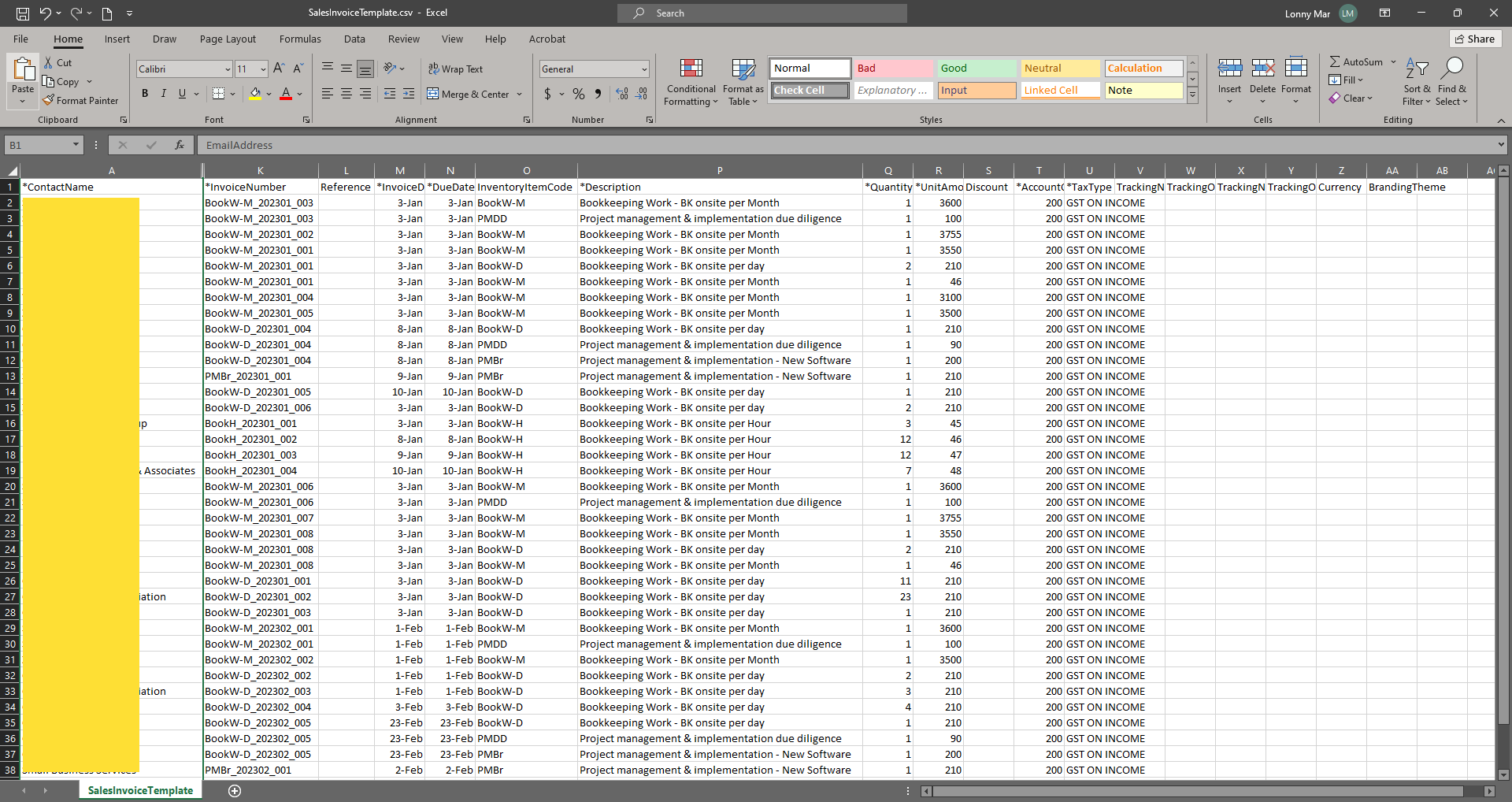Collapse the ribbon
The height and width of the screenshot is (802, 1512).
(1501, 121)
